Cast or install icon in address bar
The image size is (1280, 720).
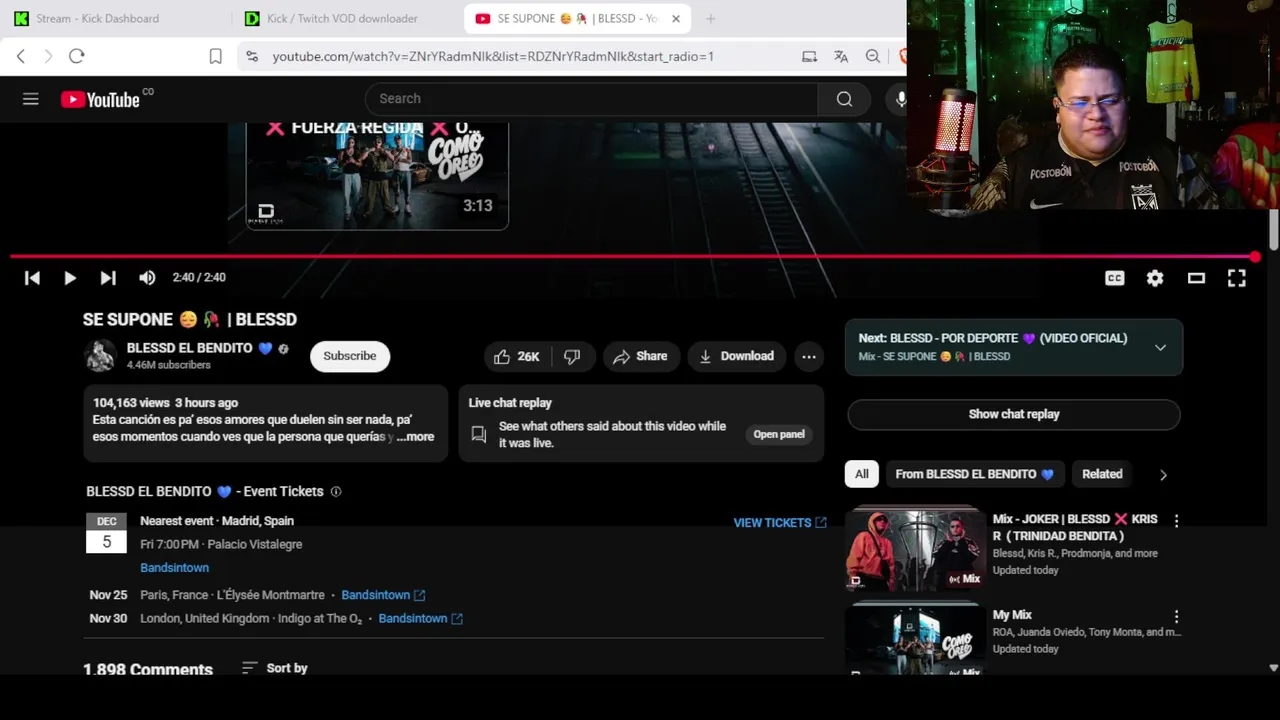(809, 57)
